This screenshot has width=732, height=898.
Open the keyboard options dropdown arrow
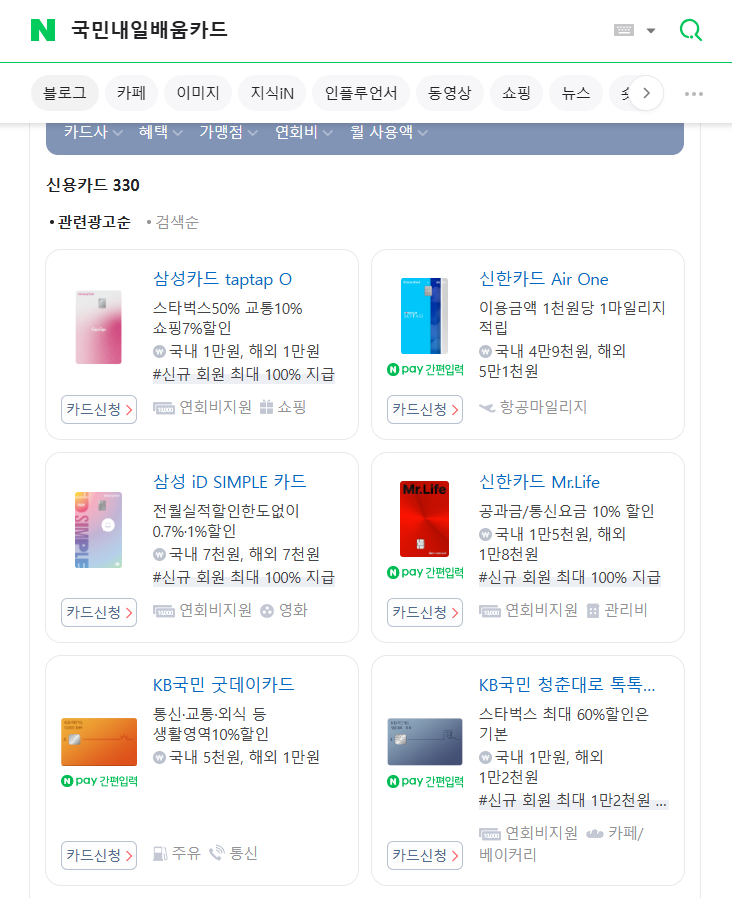pyautogui.click(x=651, y=30)
